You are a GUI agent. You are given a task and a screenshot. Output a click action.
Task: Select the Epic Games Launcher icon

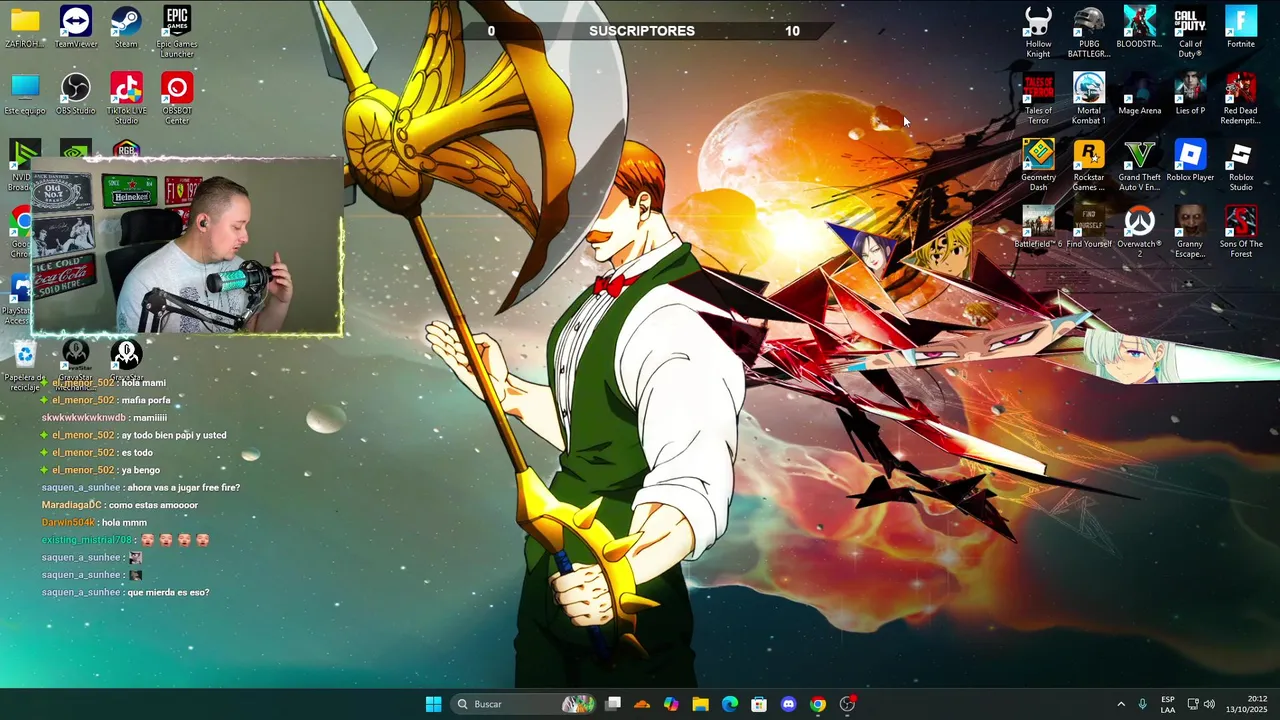pyautogui.click(x=177, y=31)
